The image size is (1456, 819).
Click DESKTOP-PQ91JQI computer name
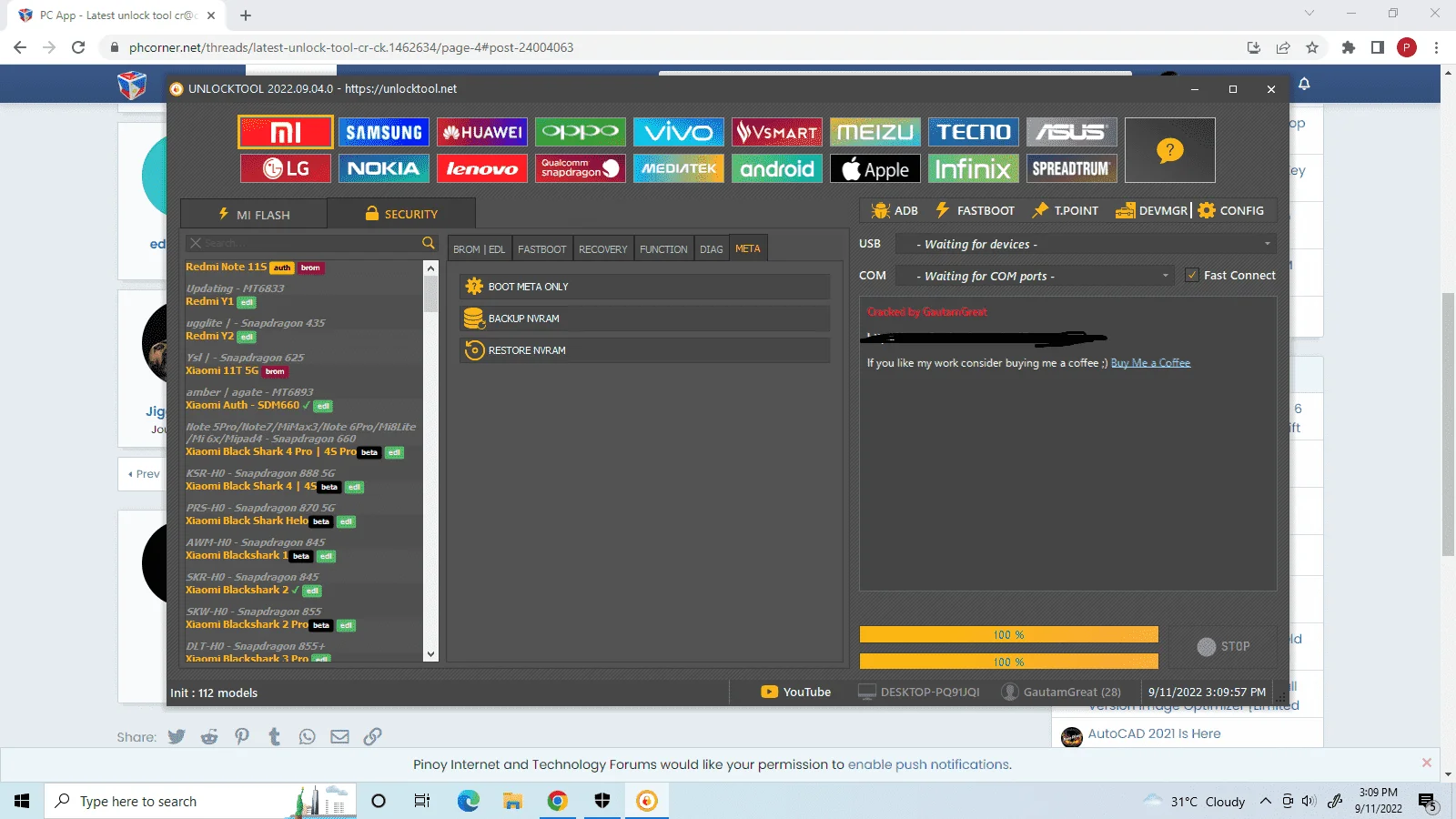(x=919, y=692)
